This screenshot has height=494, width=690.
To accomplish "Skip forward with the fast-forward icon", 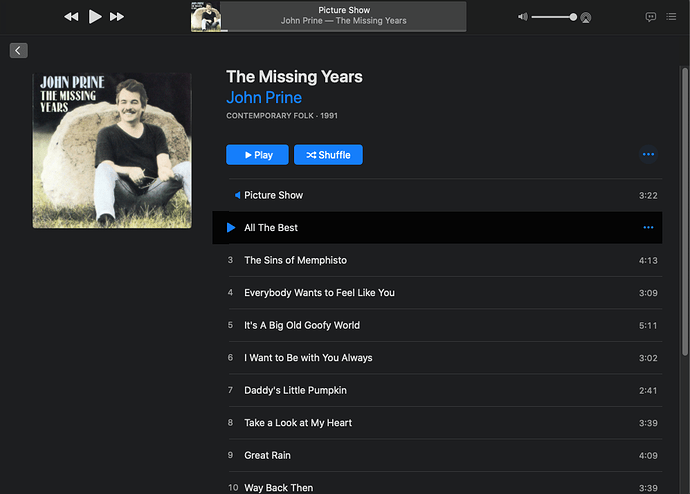I will (x=117, y=17).
